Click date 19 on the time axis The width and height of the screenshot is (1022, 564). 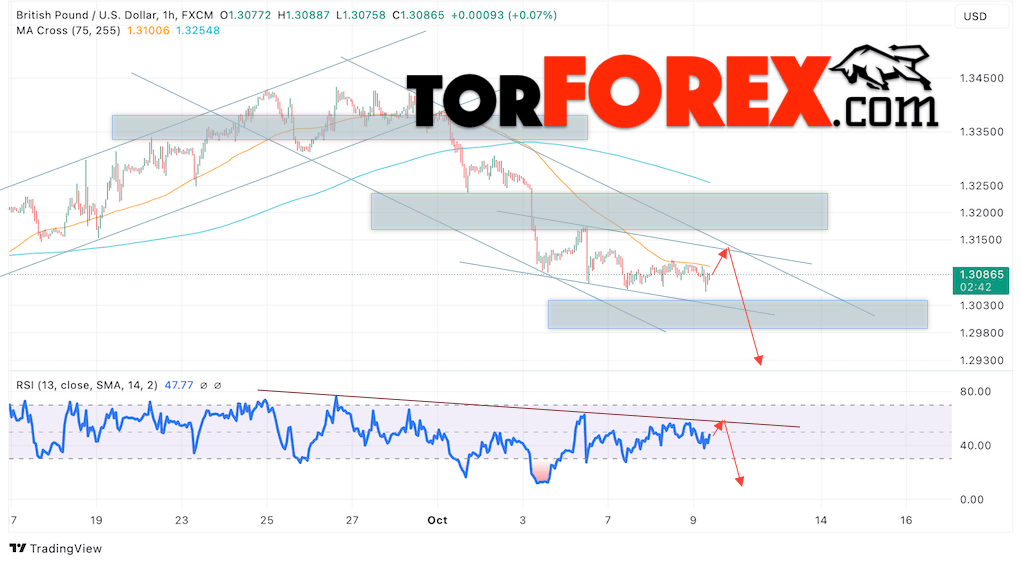(96, 520)
